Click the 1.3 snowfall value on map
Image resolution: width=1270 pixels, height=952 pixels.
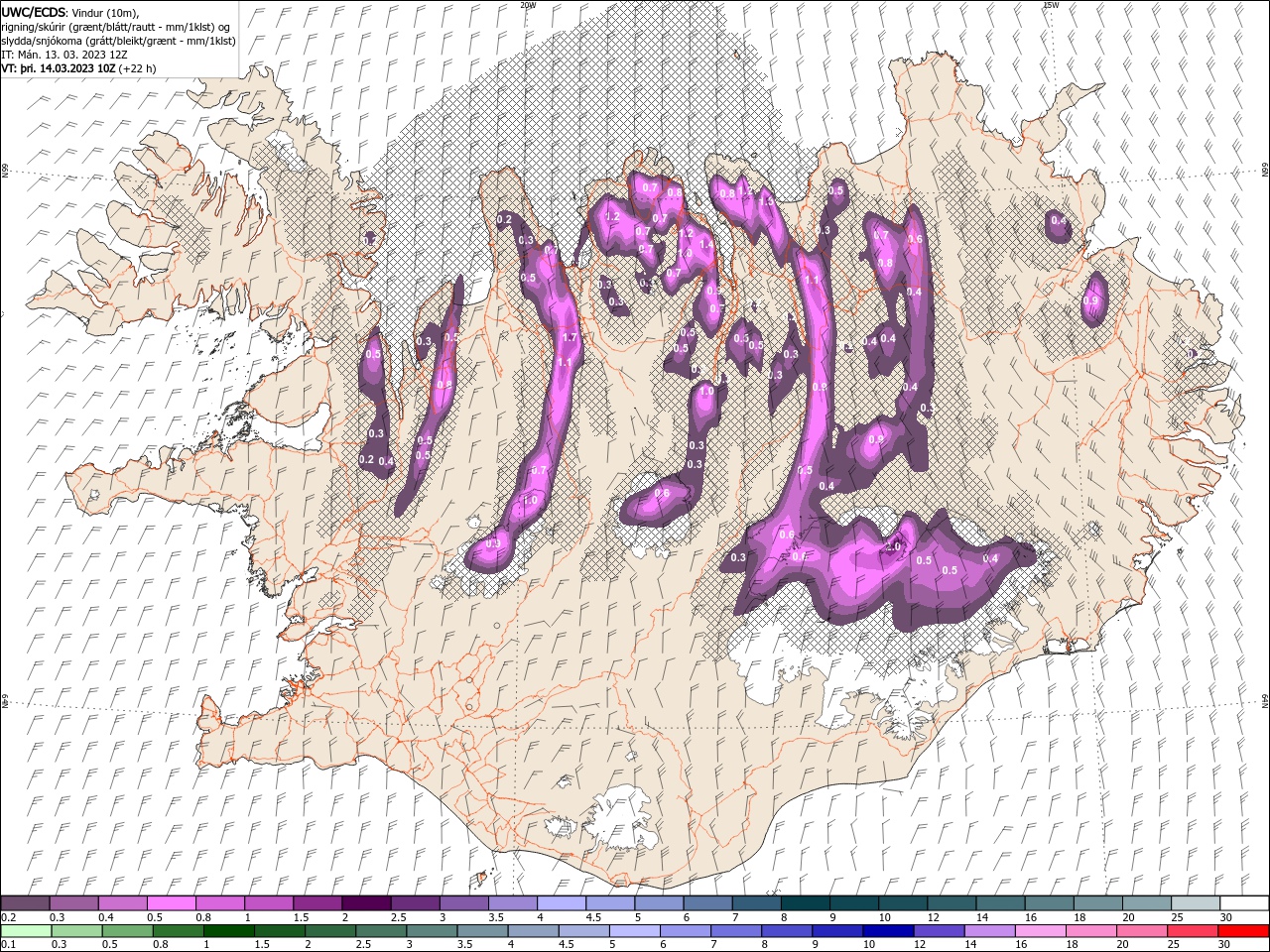pos(766,200)
